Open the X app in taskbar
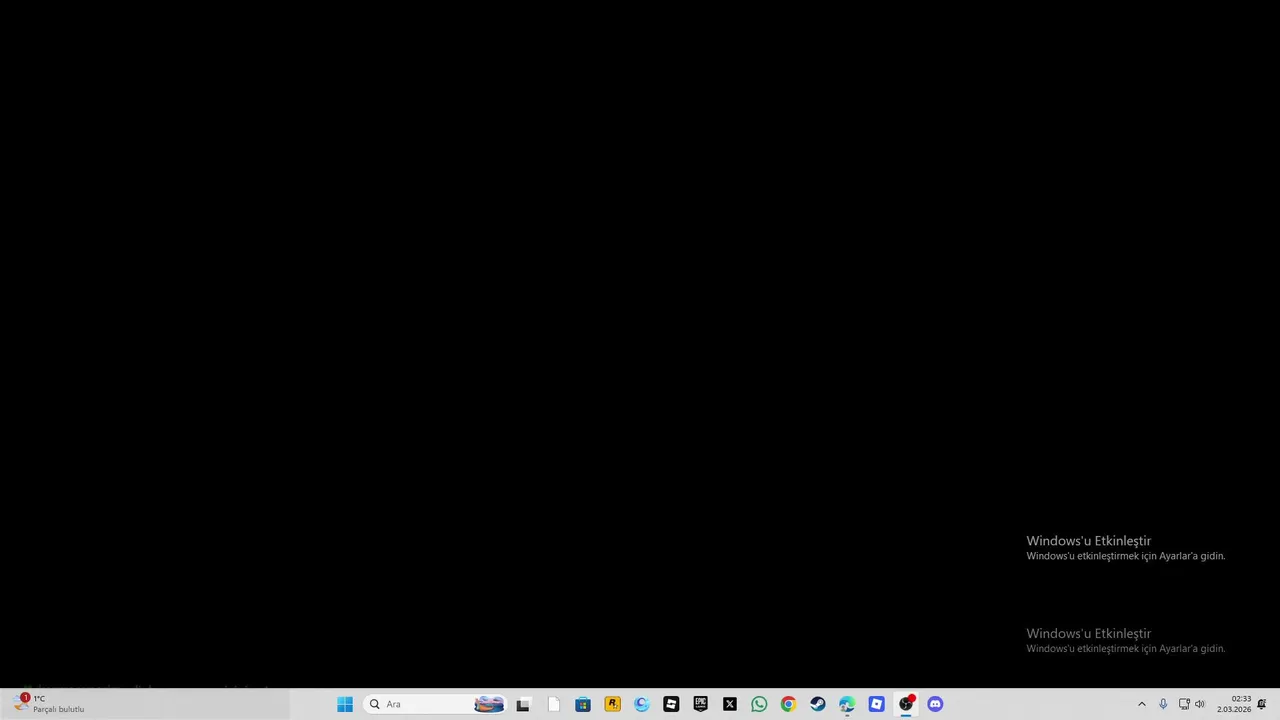This screenshot has height=720, width=1280. click(x=730, y=704)
